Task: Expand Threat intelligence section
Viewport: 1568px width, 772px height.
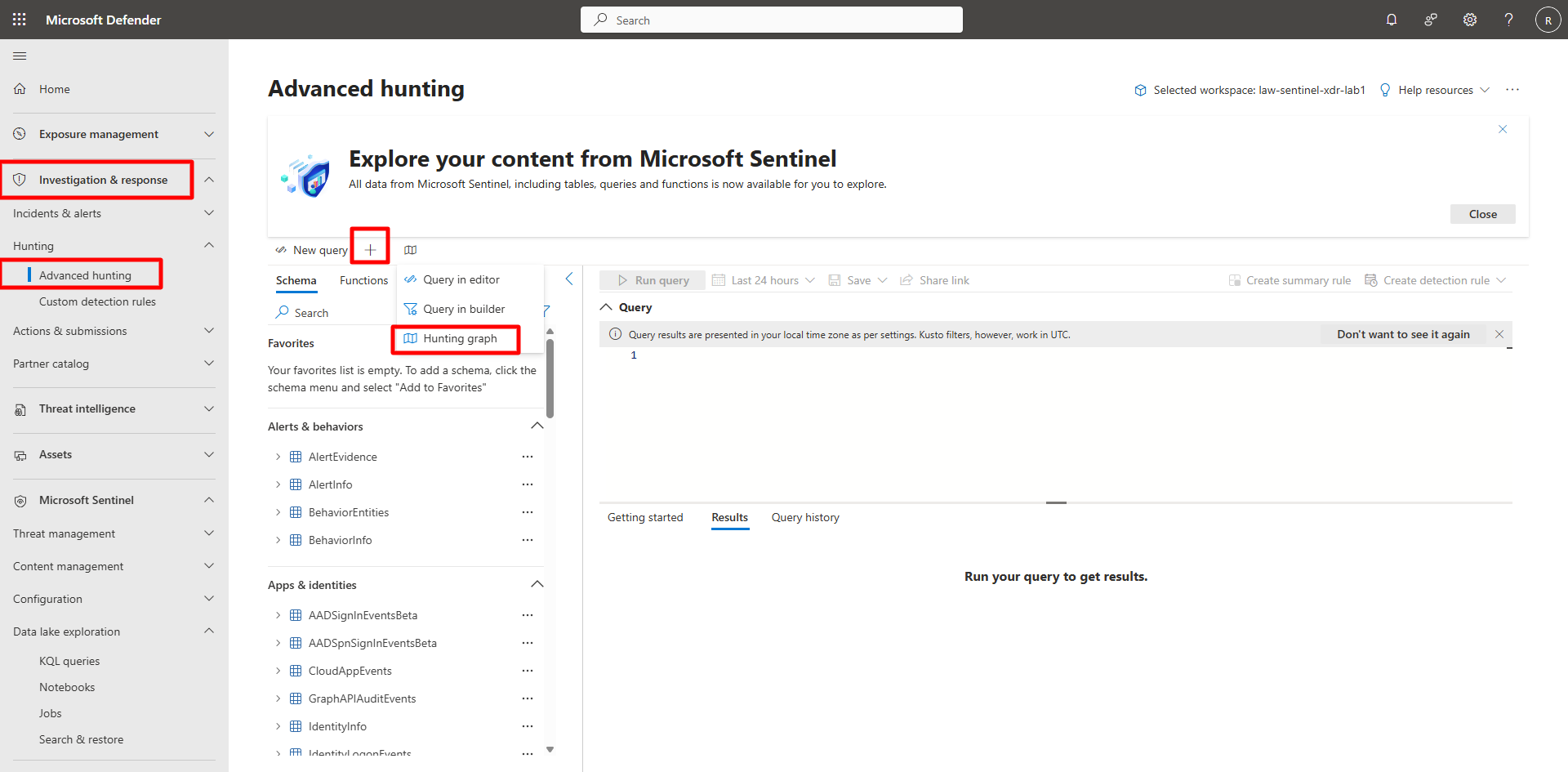Action: (x=209, y=408)
